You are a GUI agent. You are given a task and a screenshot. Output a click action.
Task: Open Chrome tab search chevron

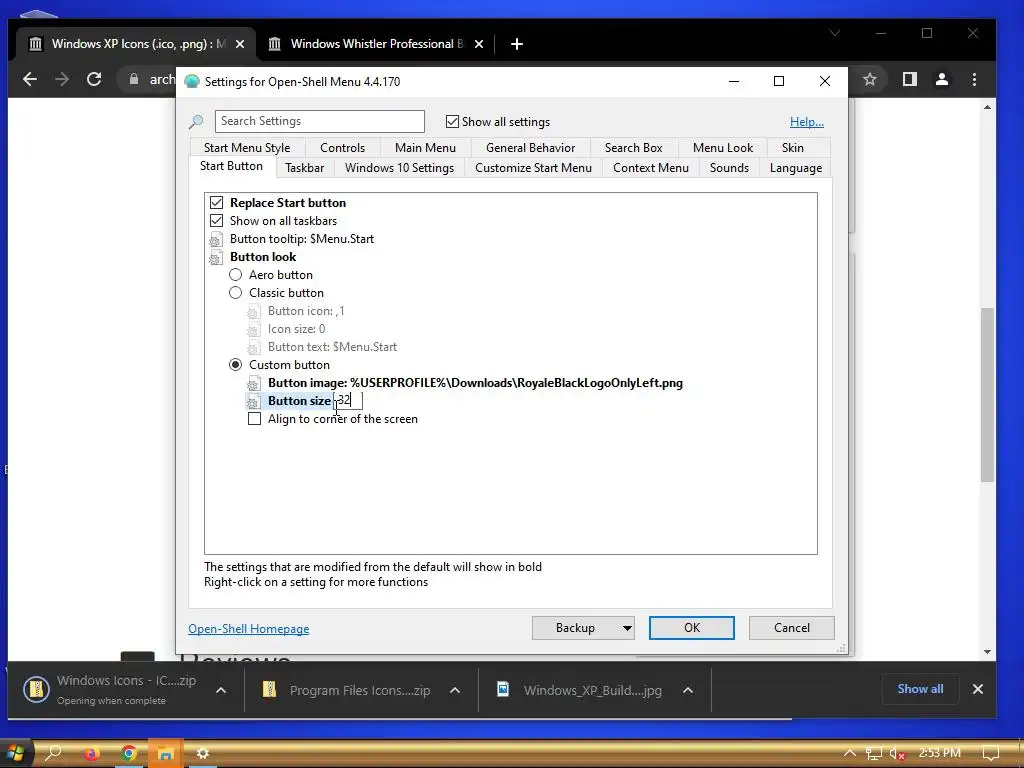[835, 33]
